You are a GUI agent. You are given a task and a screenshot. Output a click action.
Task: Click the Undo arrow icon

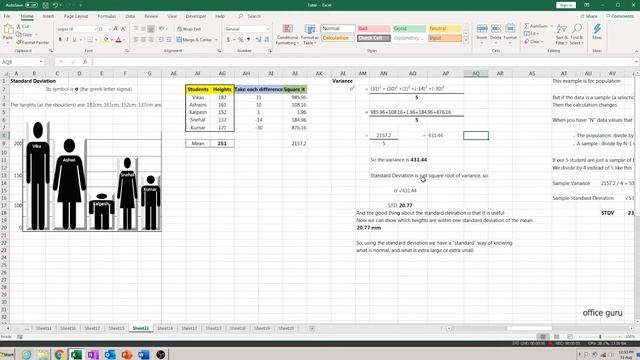(55, 5)
